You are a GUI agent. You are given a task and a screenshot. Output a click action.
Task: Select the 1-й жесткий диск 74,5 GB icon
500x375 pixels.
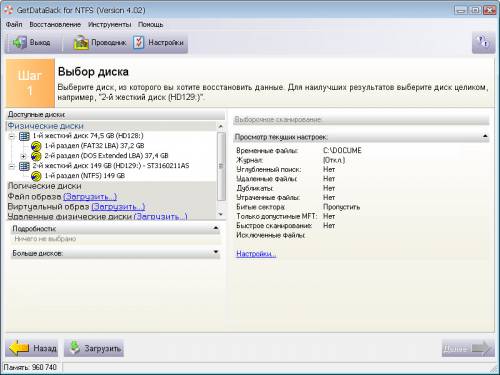pos(24,136)
